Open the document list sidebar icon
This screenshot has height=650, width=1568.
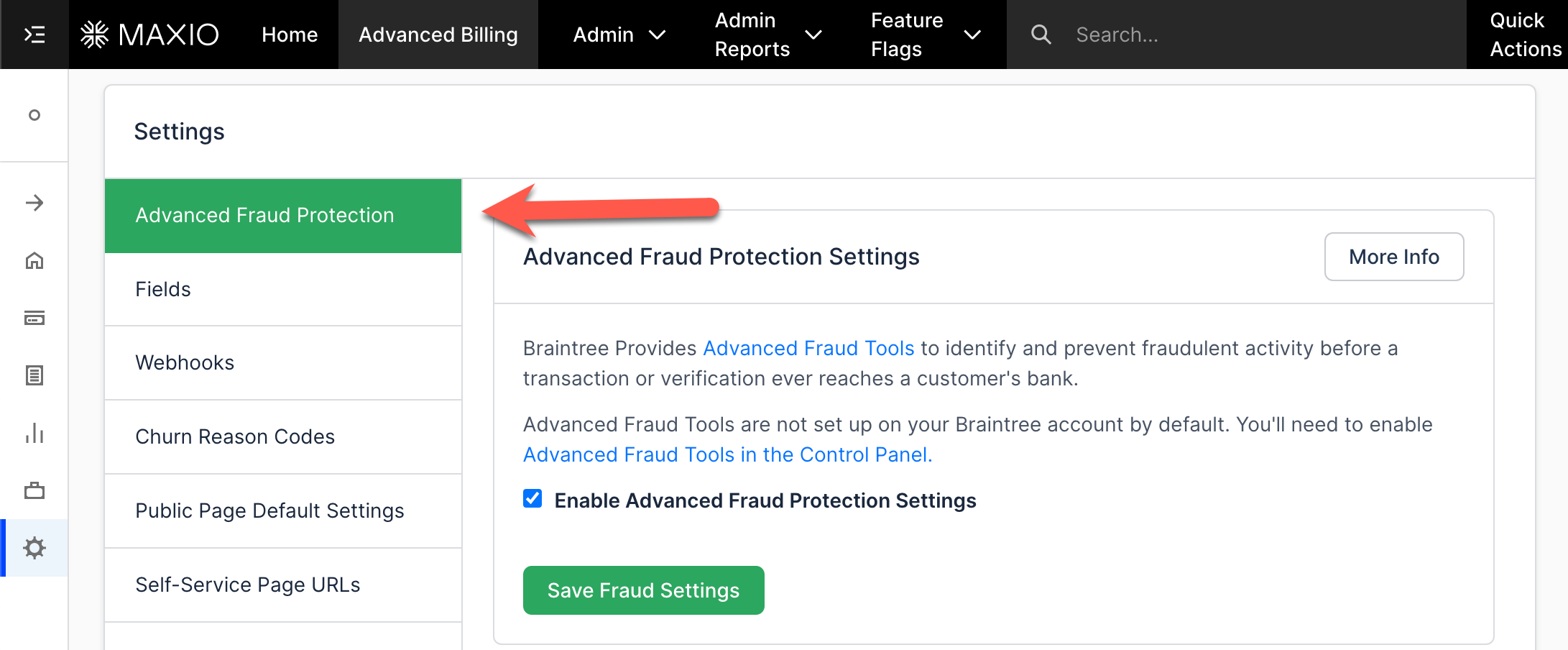click(34, 375)
